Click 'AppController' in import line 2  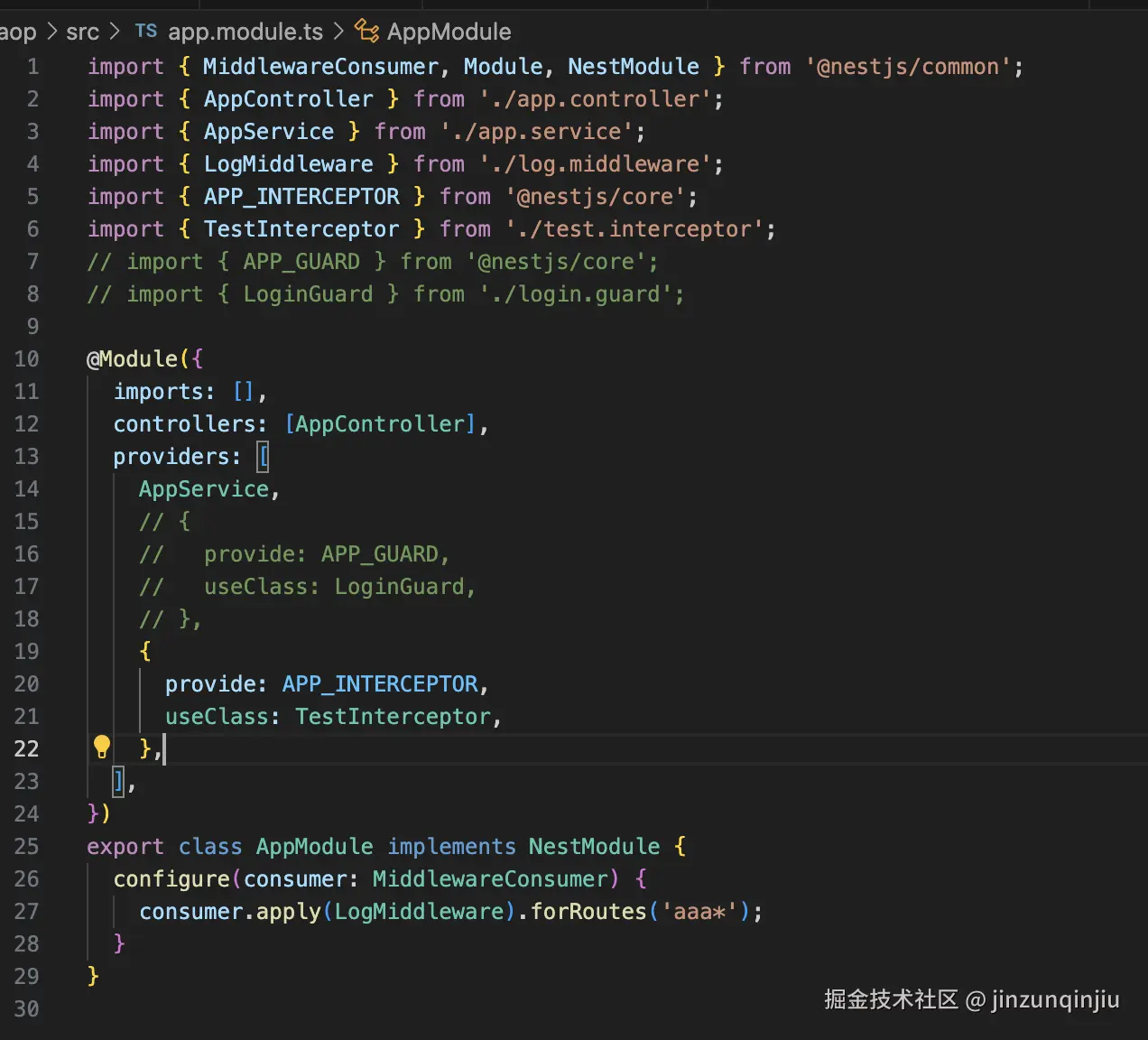point(288,98)
